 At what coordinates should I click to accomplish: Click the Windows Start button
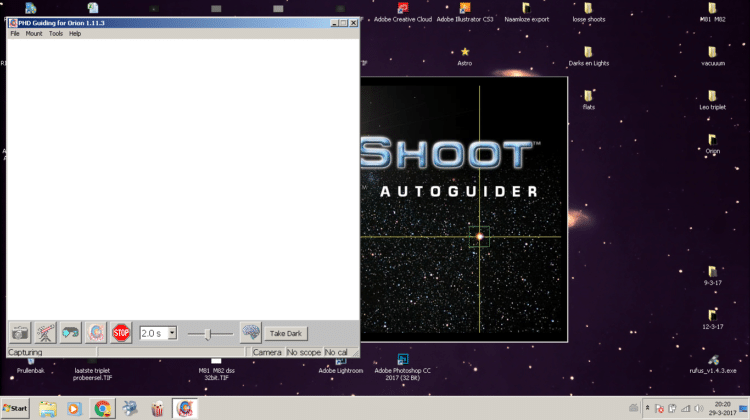[x=15, y=409]
